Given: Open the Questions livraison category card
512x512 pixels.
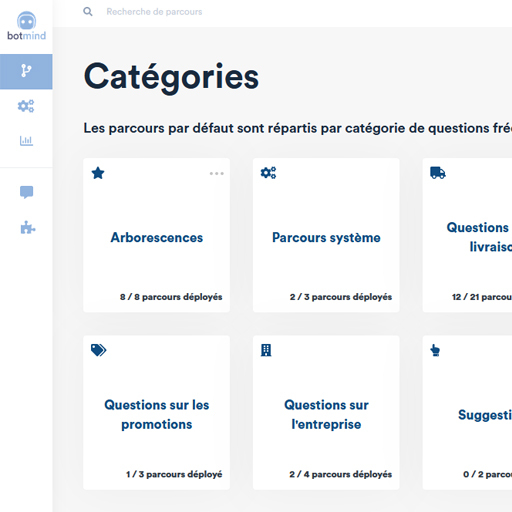Looking at the screenshot, I should (x=467, y=235).
